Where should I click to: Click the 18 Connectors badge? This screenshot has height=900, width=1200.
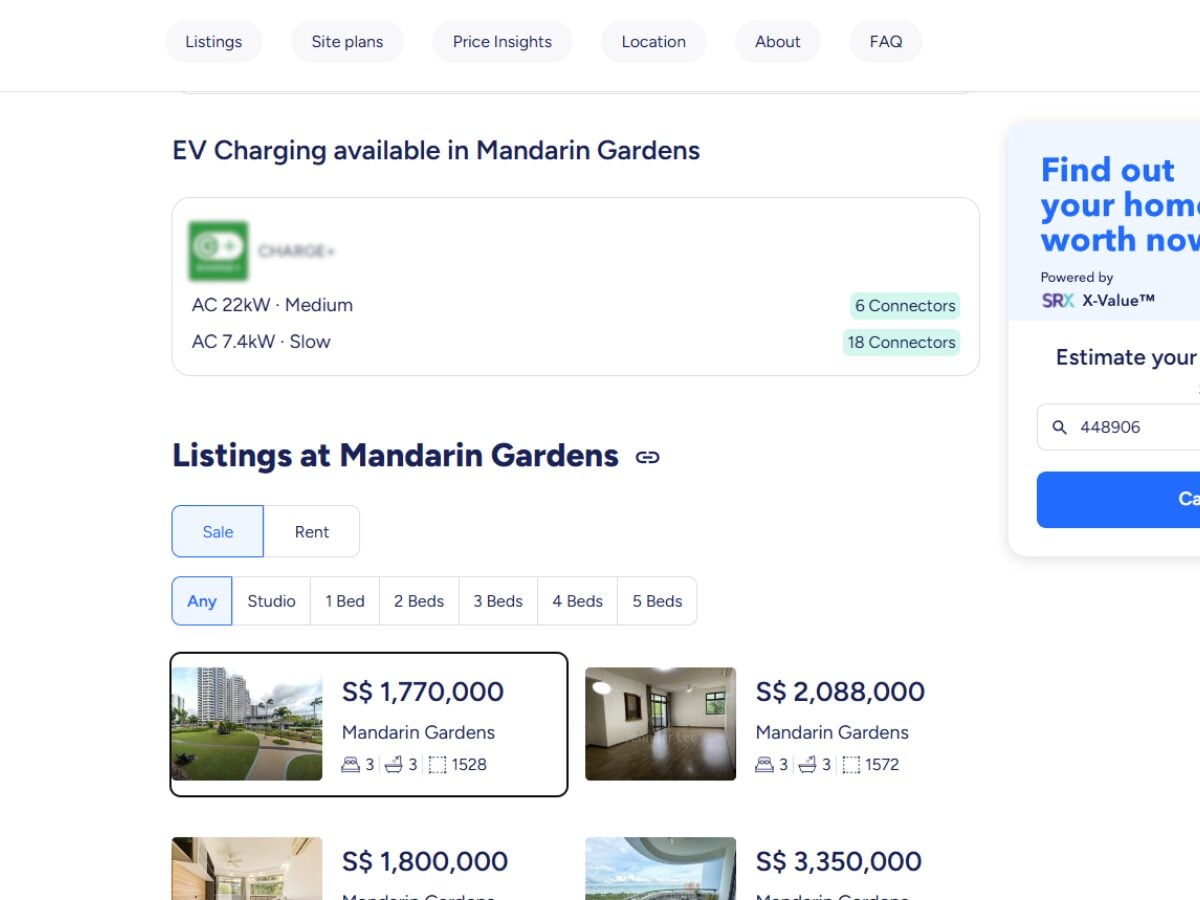coord(901,342)
